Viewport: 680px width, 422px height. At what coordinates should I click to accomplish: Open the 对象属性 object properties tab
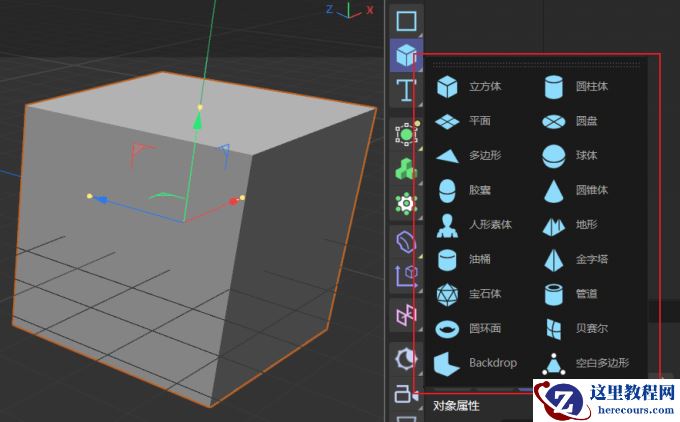click(456, 406)
